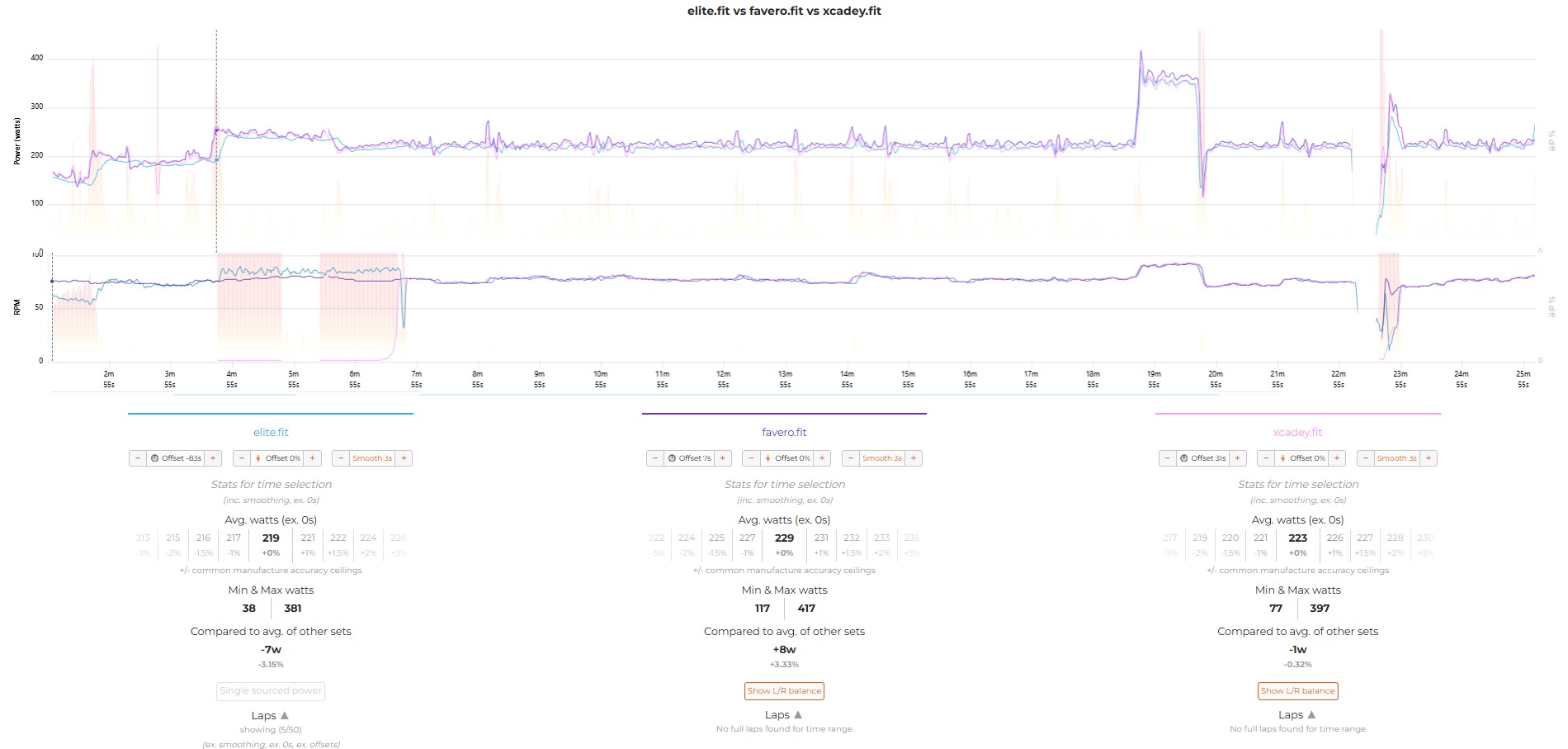Click elite.fit min watts value 38

point(248,609)
